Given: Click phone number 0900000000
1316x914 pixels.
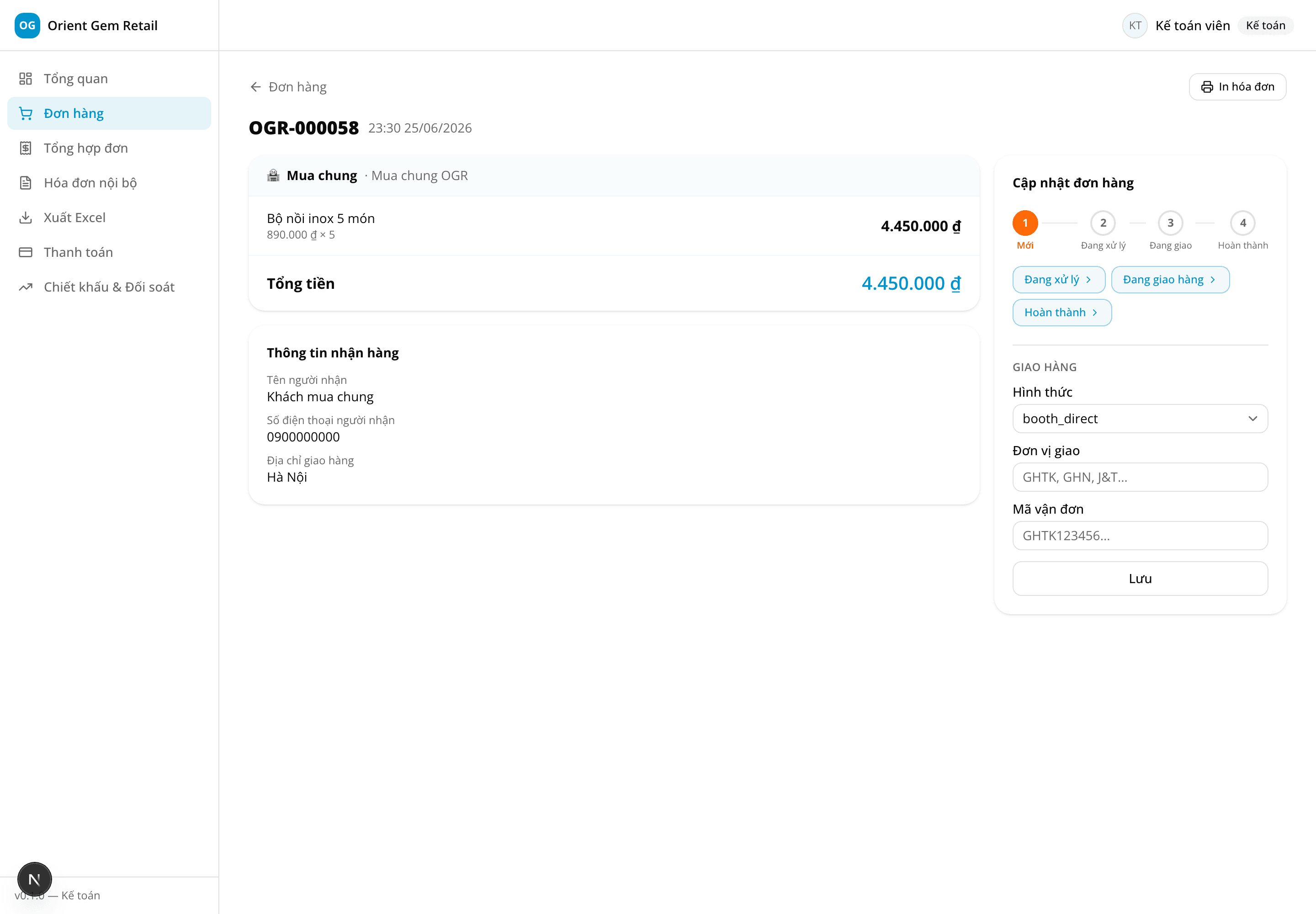Looking at the screenshot, I should pos(303,437).
